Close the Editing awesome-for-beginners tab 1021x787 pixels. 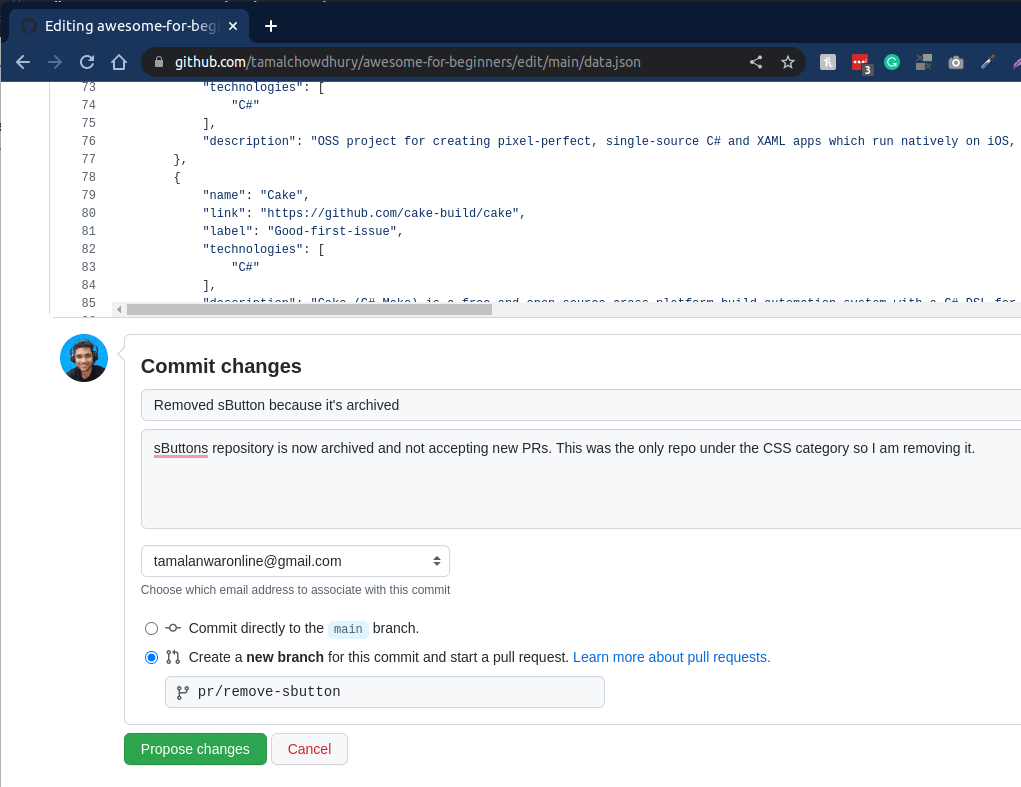click(233, 26)
